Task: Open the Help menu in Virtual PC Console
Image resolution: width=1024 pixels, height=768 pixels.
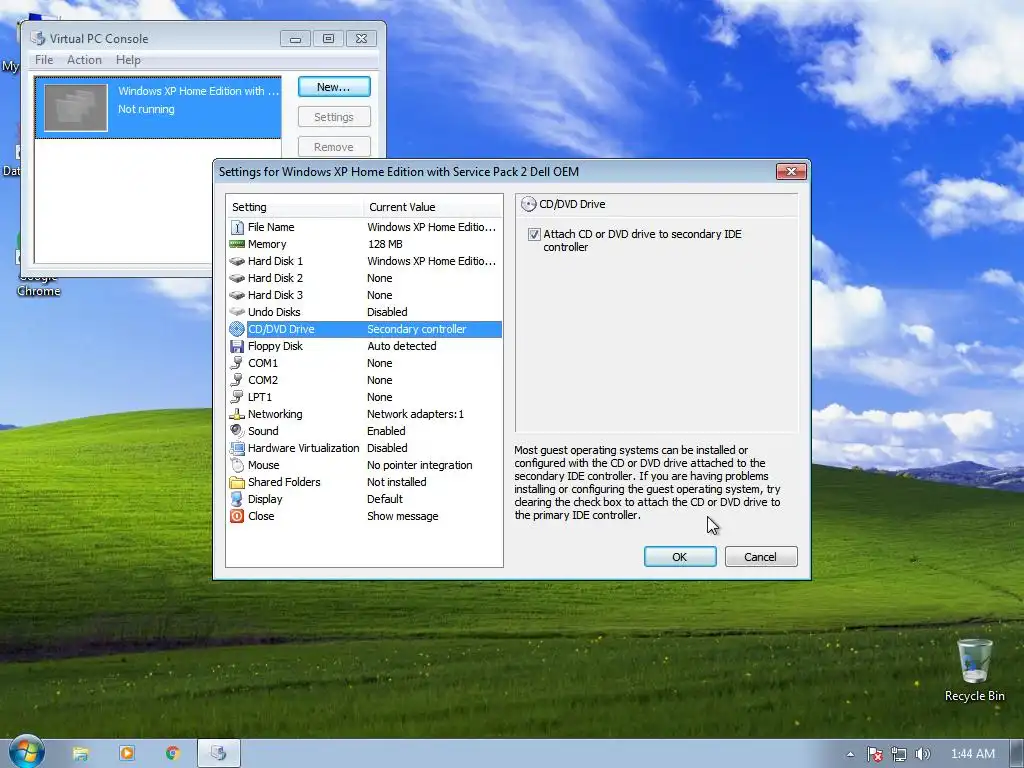Action: [x=128, y=60]
